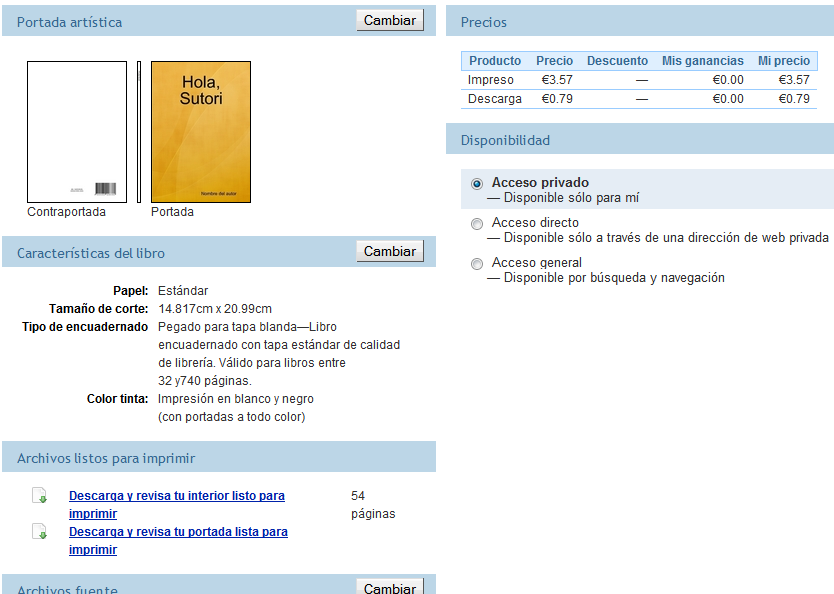The height and width of the screenshot is (594, 834).
Task: Click the orange Portada cover thumbnail
Action: tap(200, 132)
